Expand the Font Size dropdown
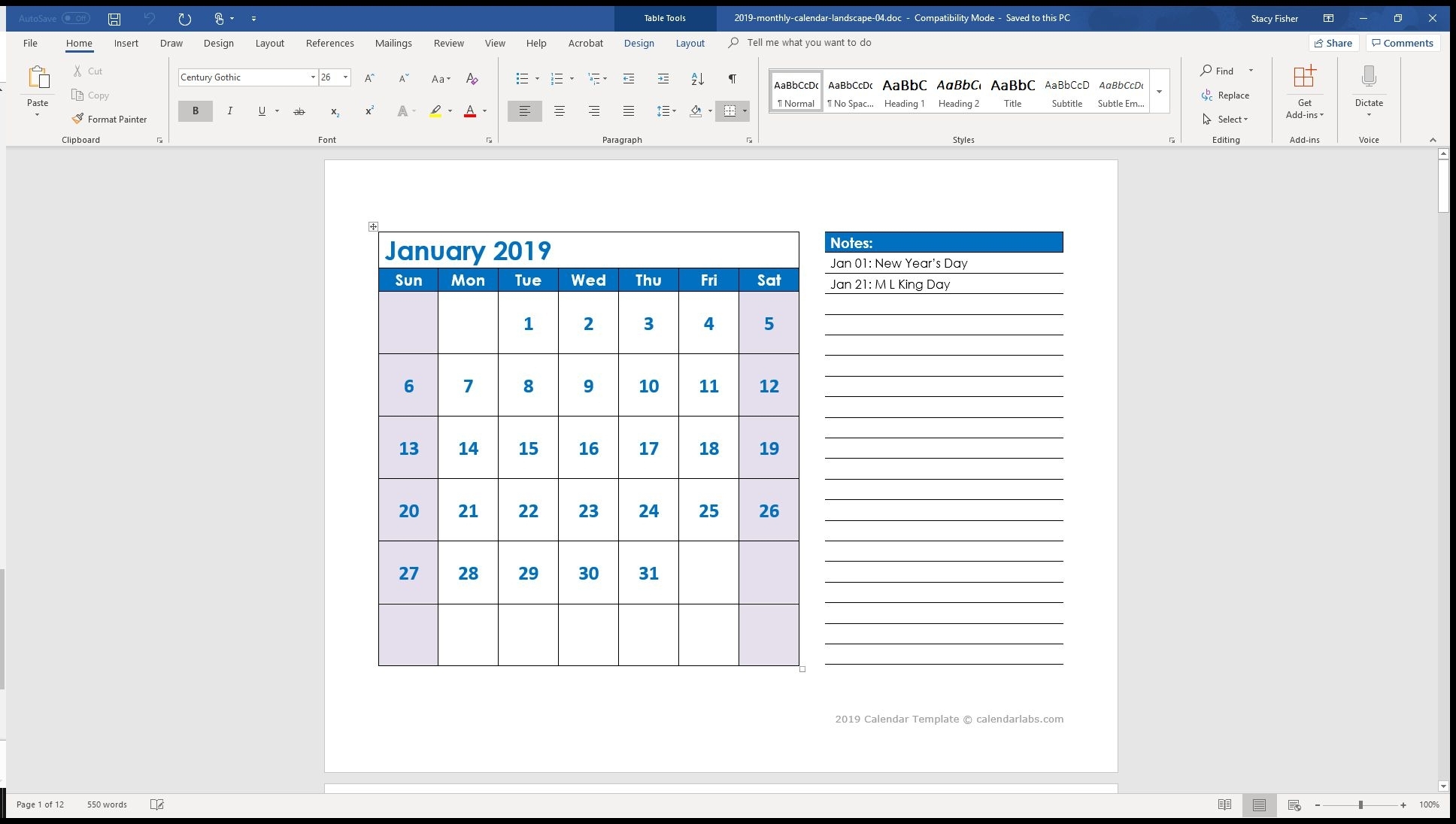Viewport: 1456px width, 824px height. click(x=346, y=76)
